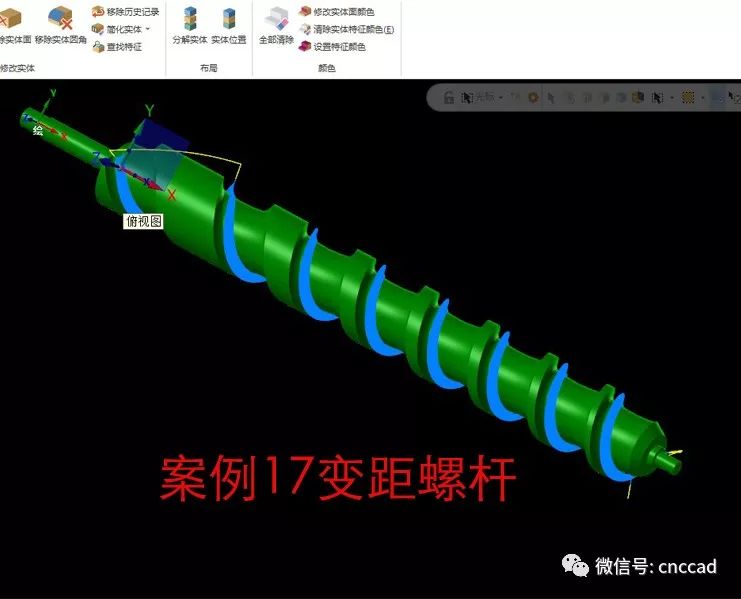Click the 光标 AutoCursor button
The width and height of the screenshot is (741, 599).
[x=478, y=98]
